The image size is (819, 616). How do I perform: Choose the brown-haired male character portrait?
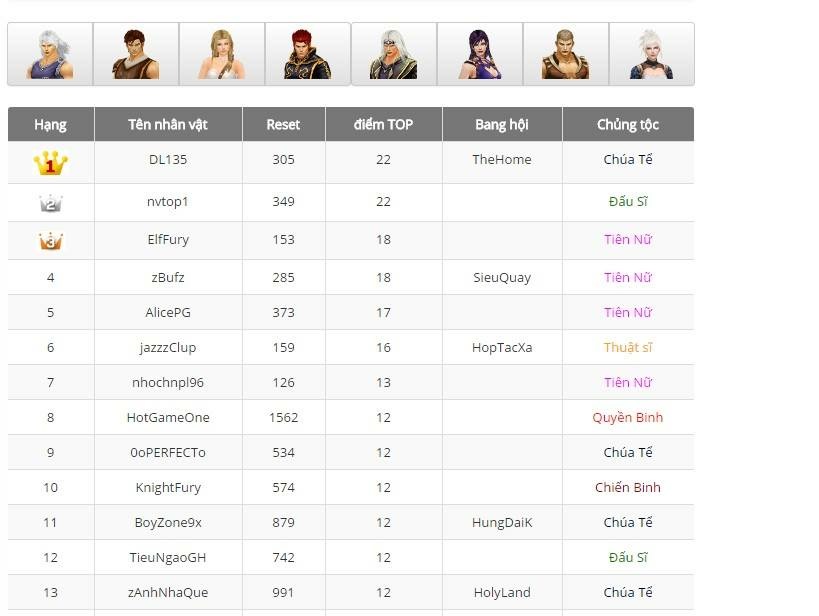[136, 55]
